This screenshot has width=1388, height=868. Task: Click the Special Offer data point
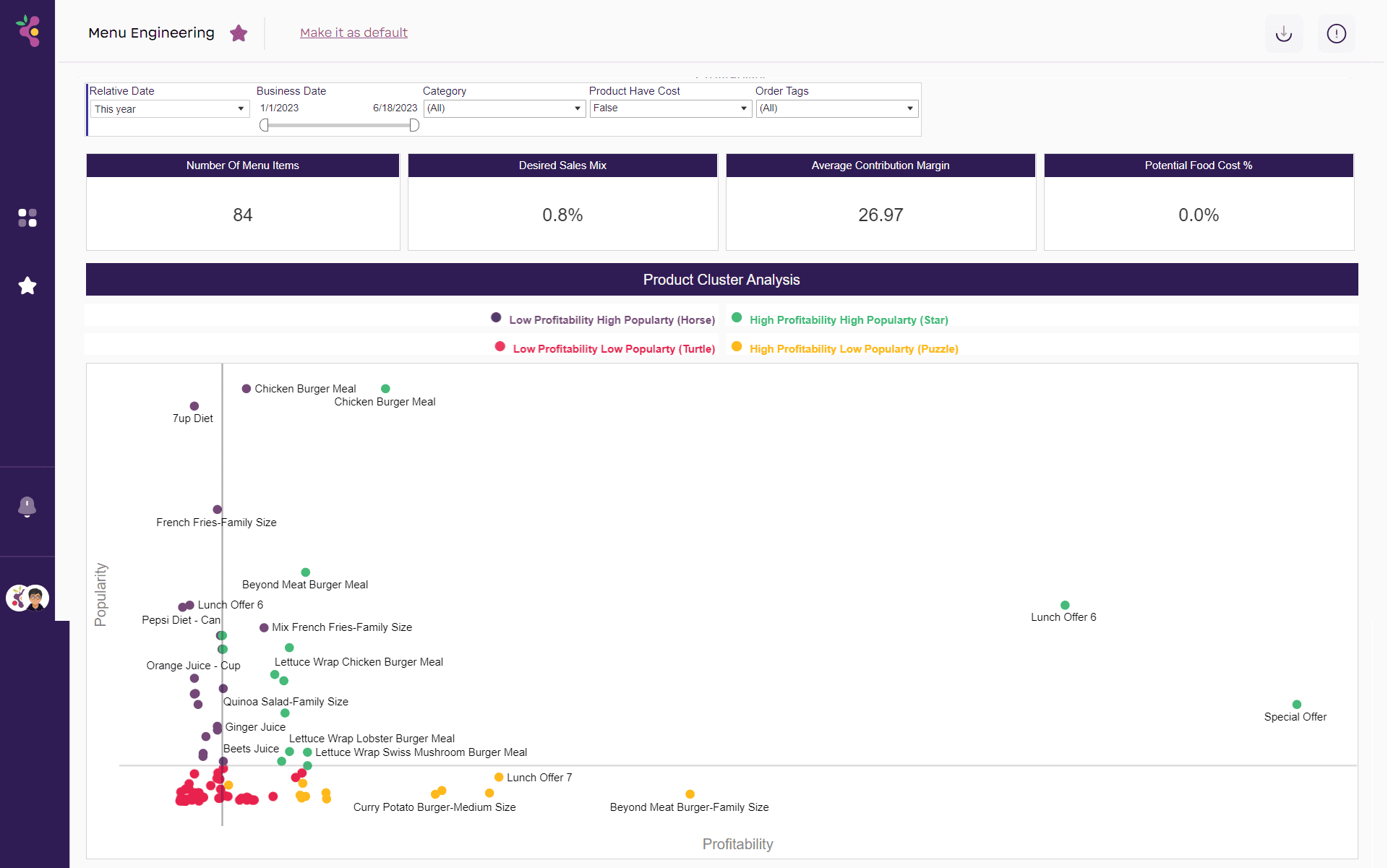coord(1297,705)
